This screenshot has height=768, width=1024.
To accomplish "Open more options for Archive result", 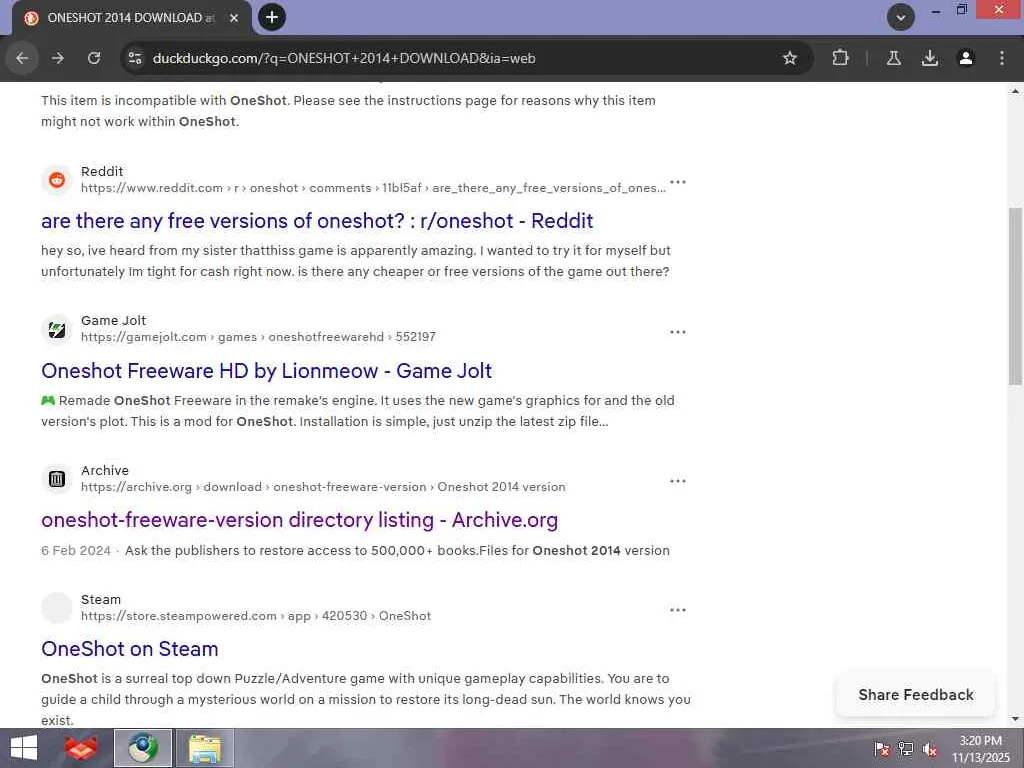I will (x=678, y=481).
